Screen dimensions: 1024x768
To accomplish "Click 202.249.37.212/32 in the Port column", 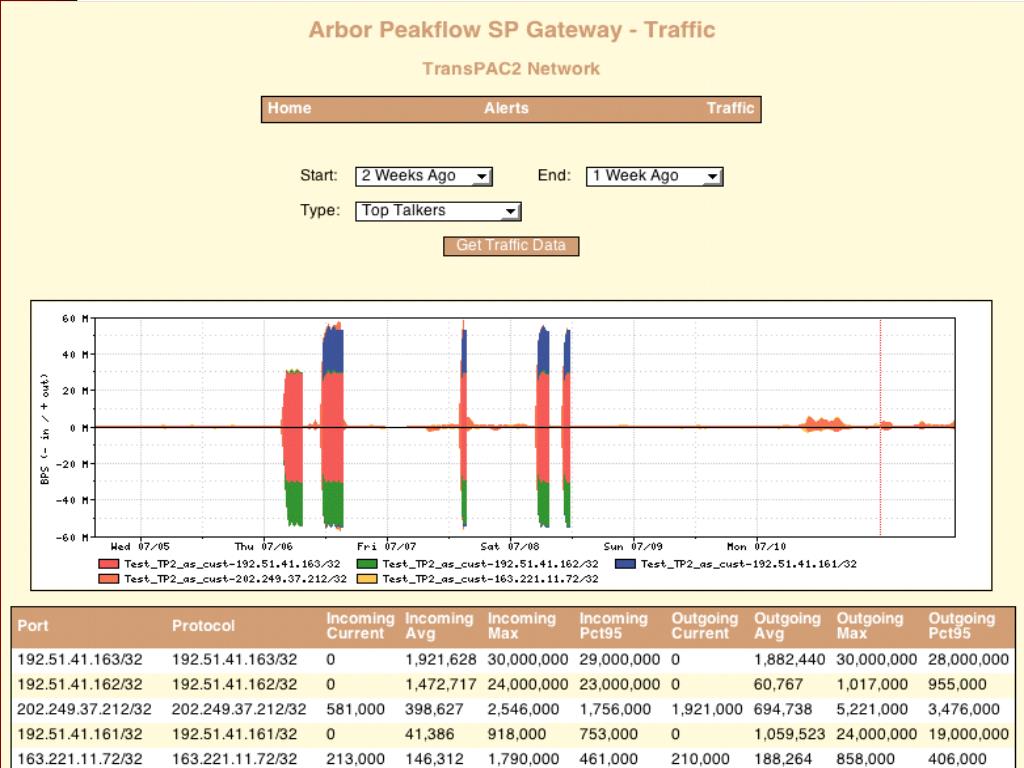I will (x=84, y=709).
